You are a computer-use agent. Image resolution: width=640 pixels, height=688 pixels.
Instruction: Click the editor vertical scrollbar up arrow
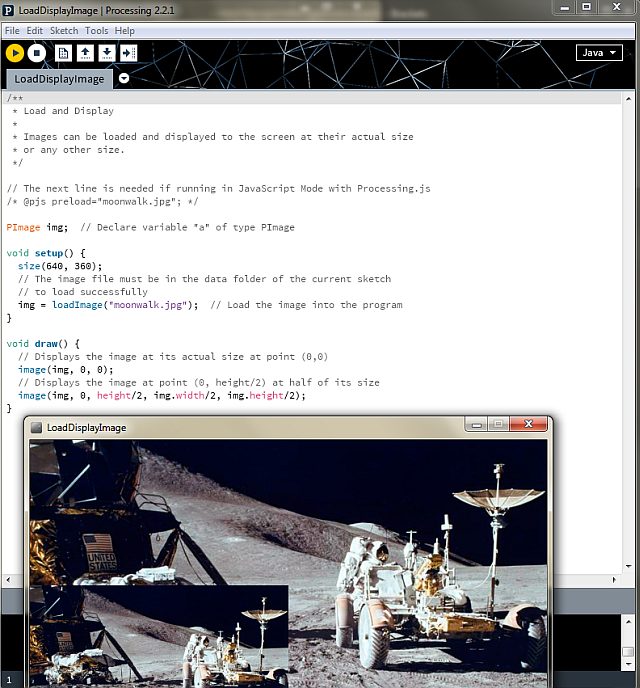click(x=628, y=99)
